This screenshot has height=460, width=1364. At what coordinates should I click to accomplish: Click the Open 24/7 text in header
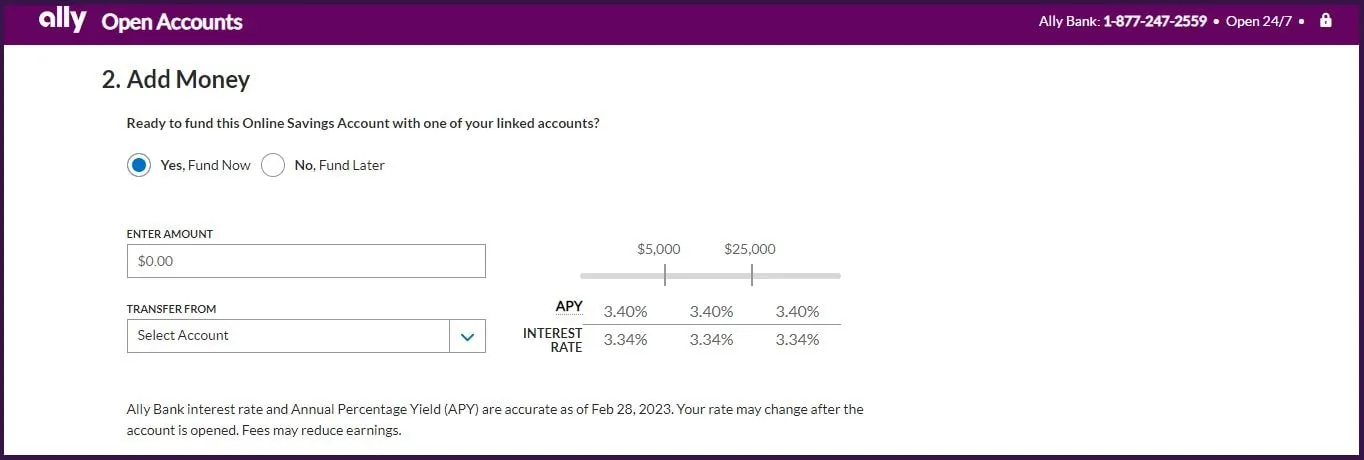coord(1258,21)
